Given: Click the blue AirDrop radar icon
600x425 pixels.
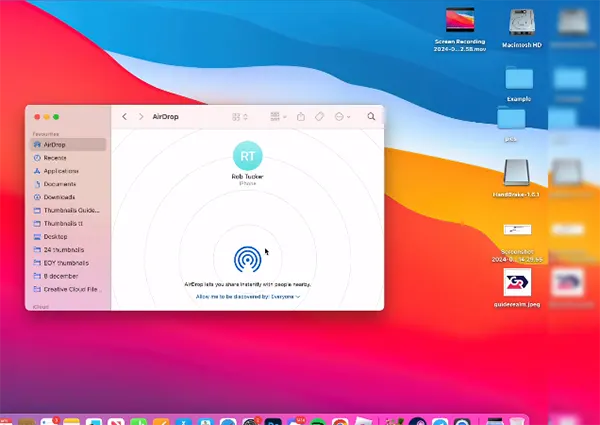Looking at the screenshot, I should point(248,259).
